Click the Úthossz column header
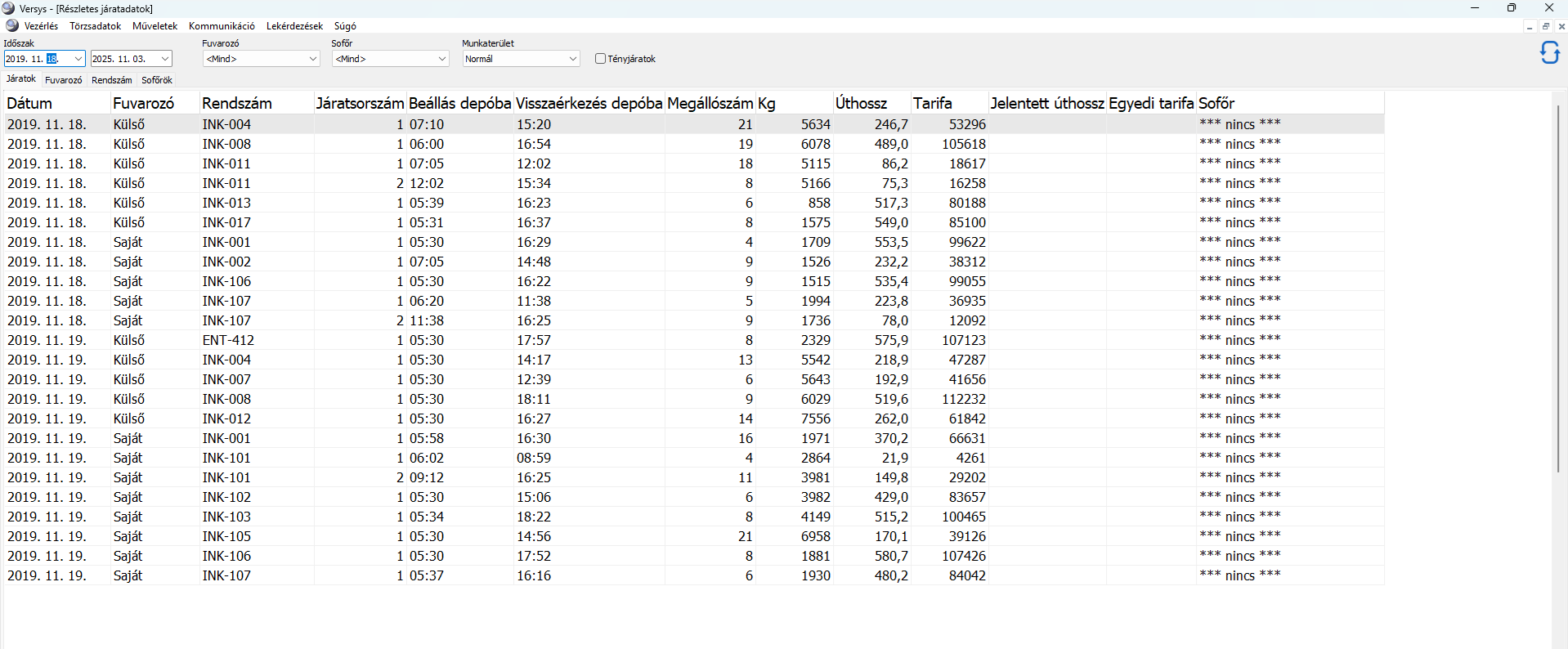Viewport: 1568px width, 649px height. 861,103
